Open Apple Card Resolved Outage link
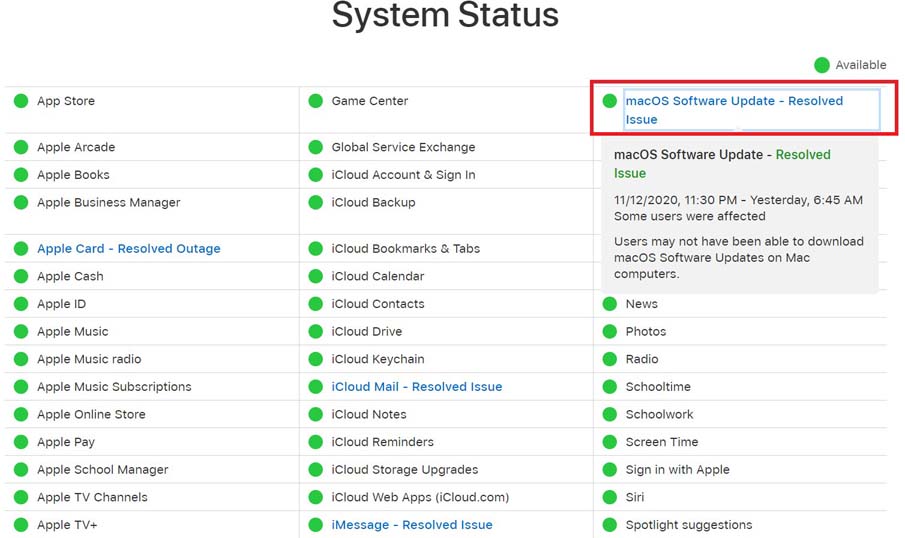The width and height of the screenshot is (905, 538). [x=129, y=249]
